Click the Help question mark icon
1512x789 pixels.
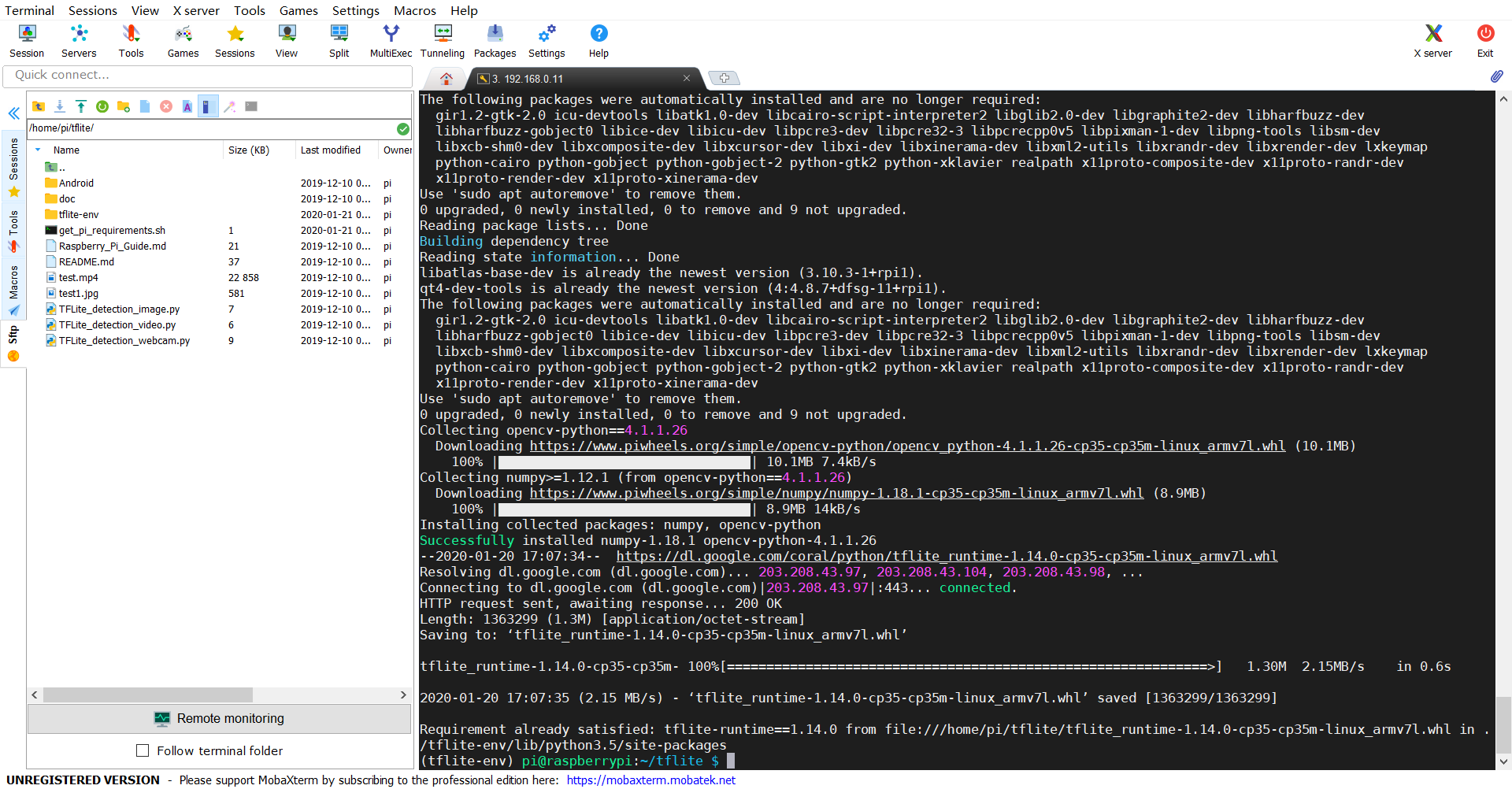pyautogui.click(x=598, y=41)
